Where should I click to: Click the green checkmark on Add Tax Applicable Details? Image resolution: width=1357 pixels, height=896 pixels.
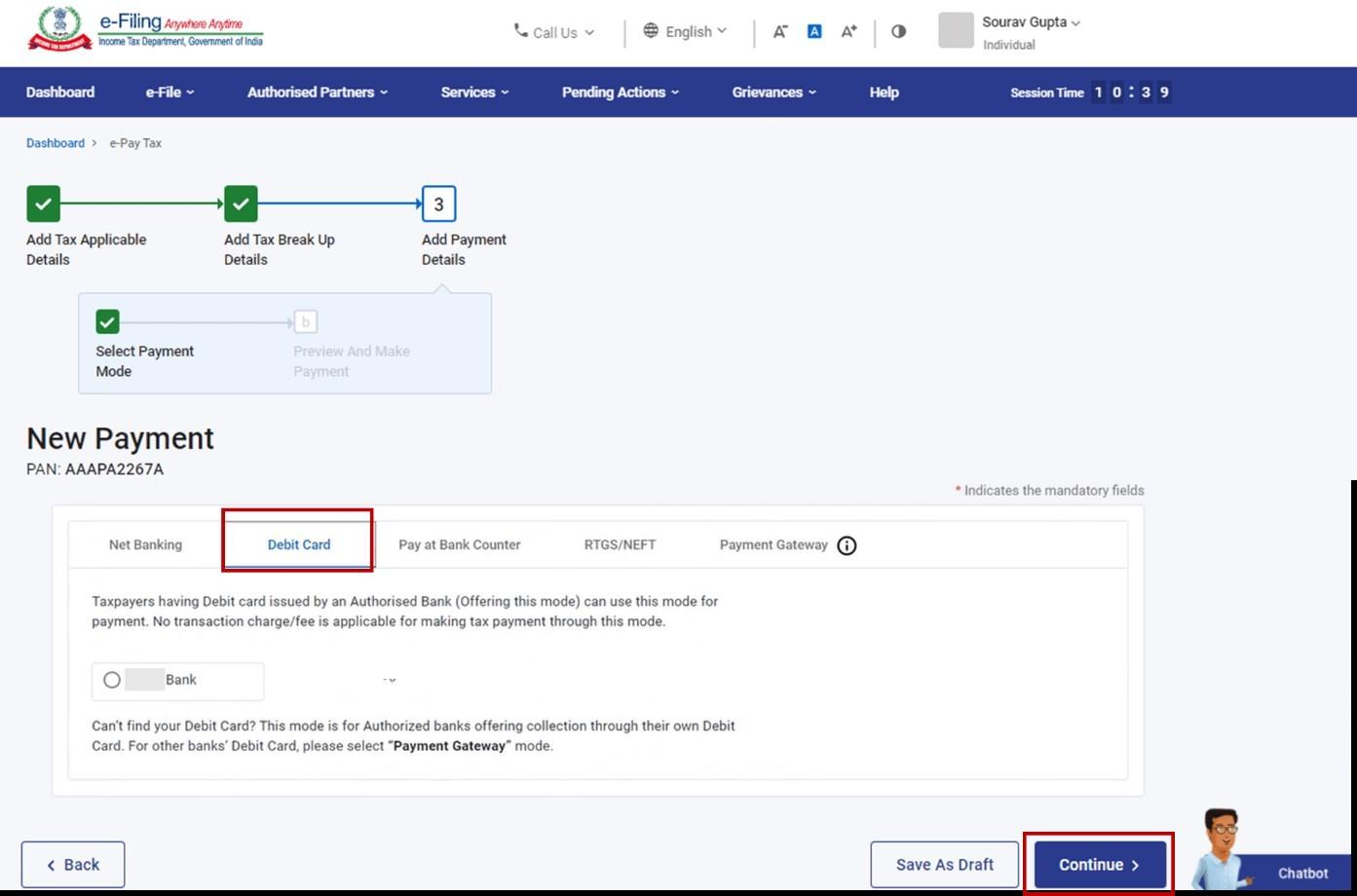point(43,203)
